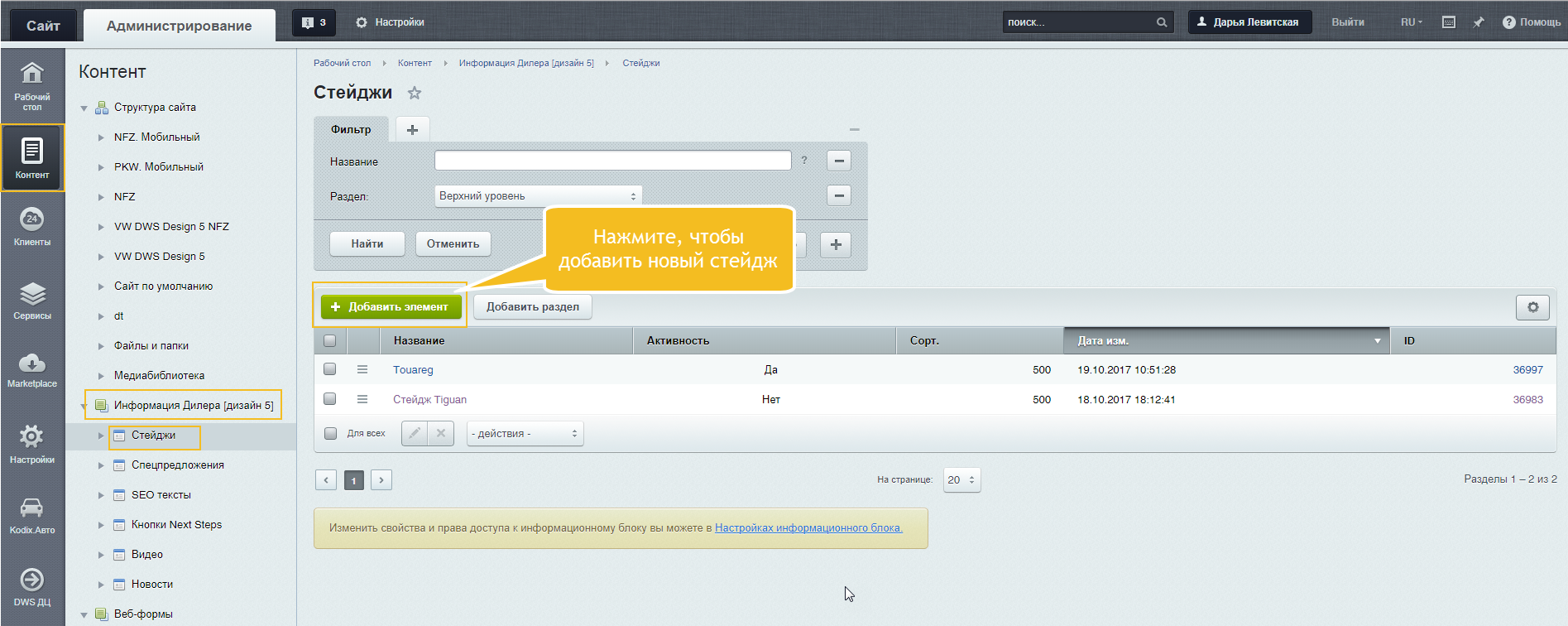Open the действия dropdown
1568x626 pixels.
[x=525, y=434]
